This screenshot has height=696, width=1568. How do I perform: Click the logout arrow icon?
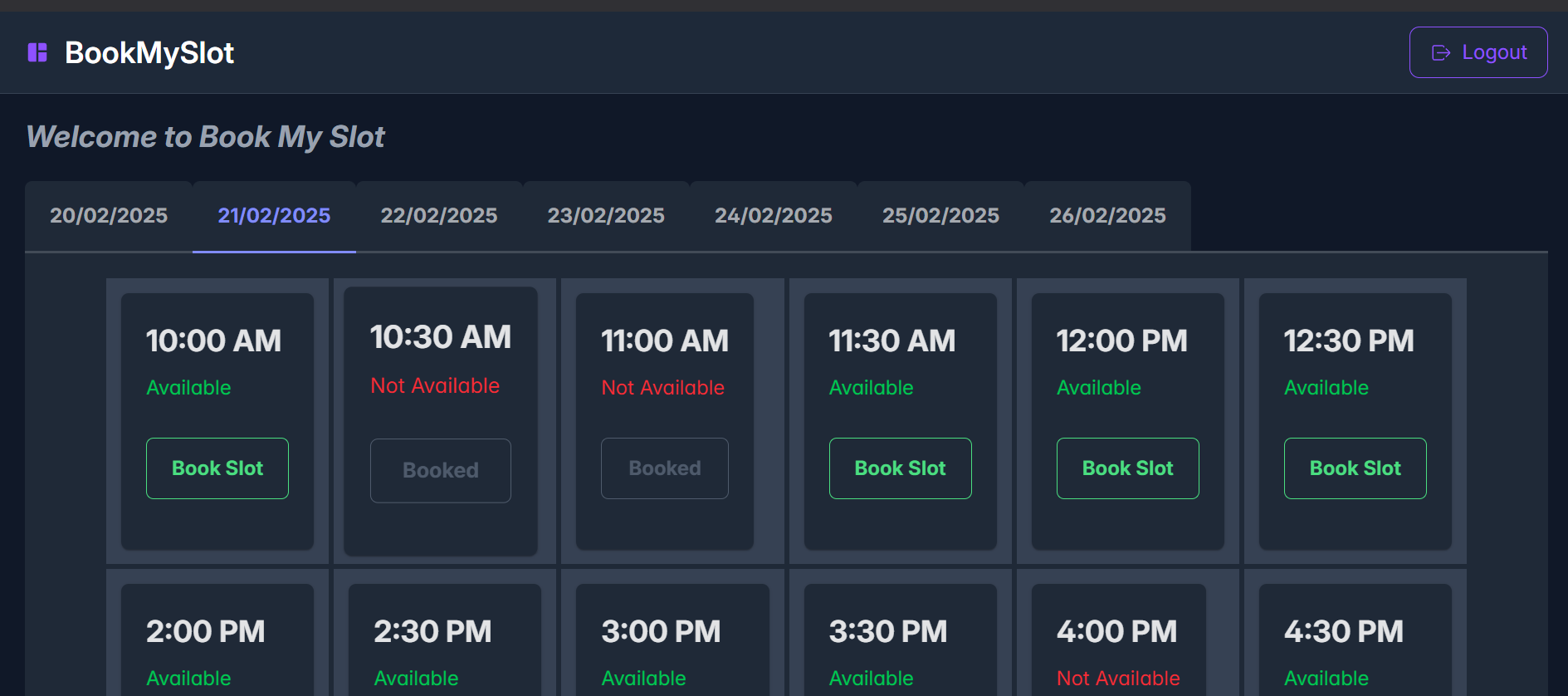[x=1441, y=52]
